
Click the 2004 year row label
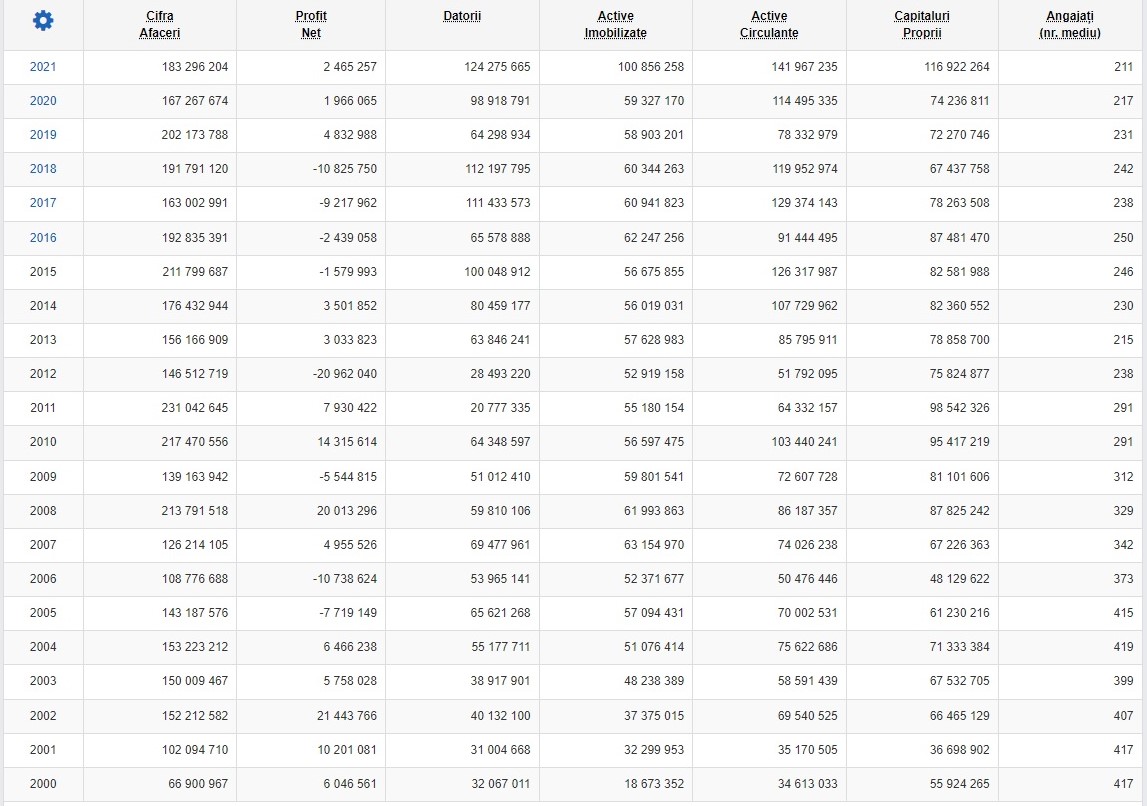(x=43, y=647)
